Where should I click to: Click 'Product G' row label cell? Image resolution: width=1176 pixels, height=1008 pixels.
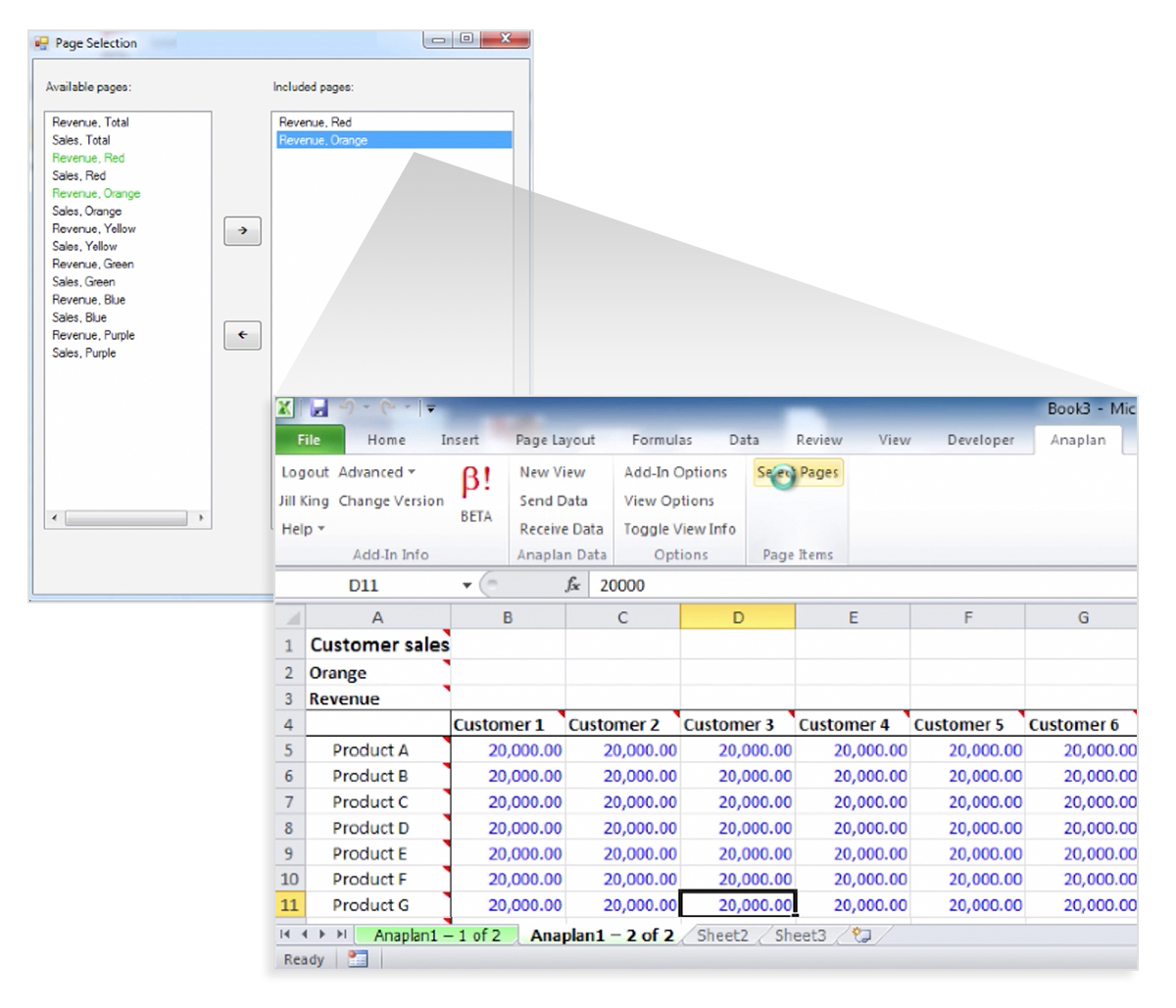[x=378, y=905]
